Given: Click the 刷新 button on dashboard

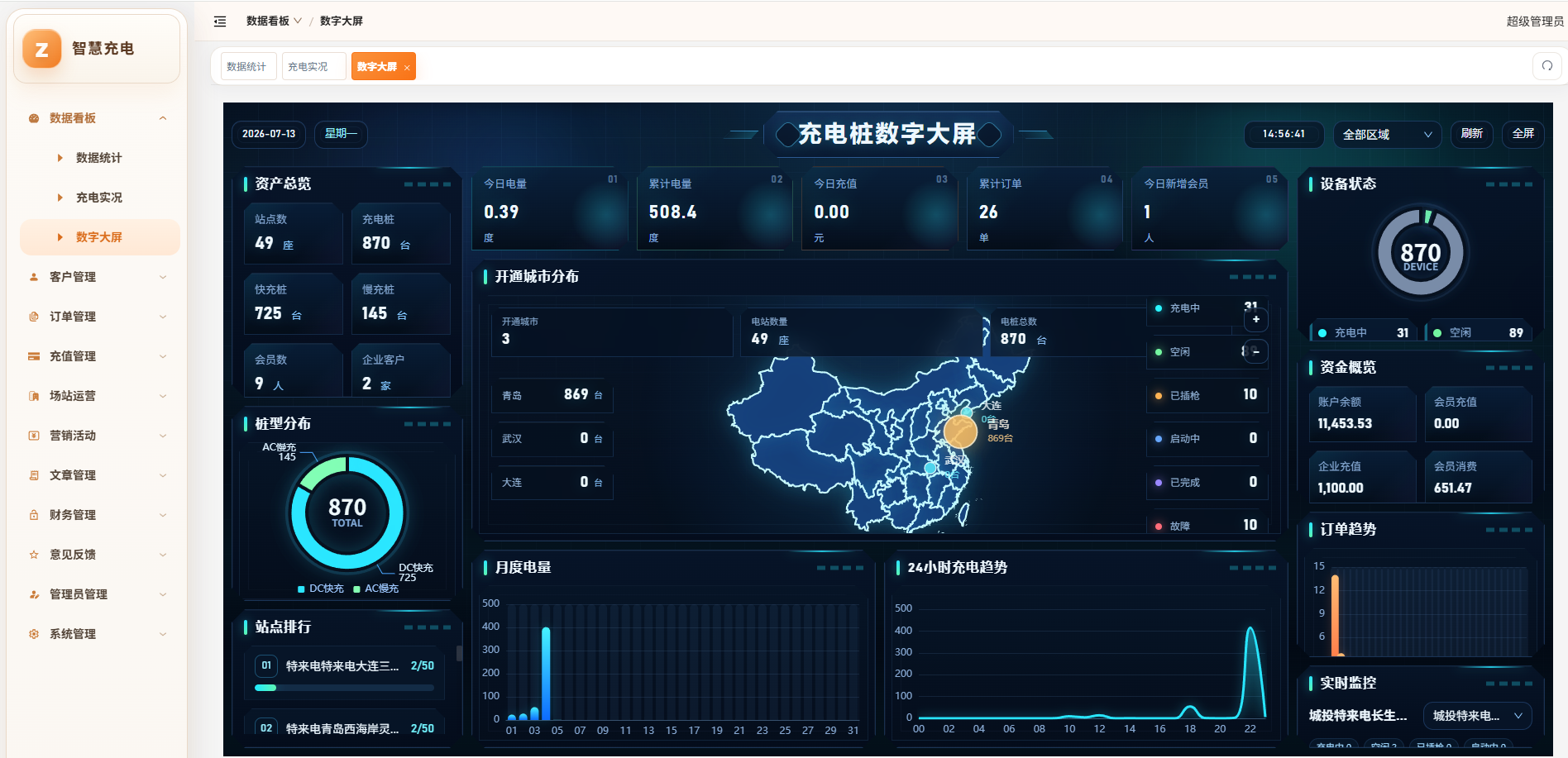Looking at the screenshot, I should click(1472, 134).
